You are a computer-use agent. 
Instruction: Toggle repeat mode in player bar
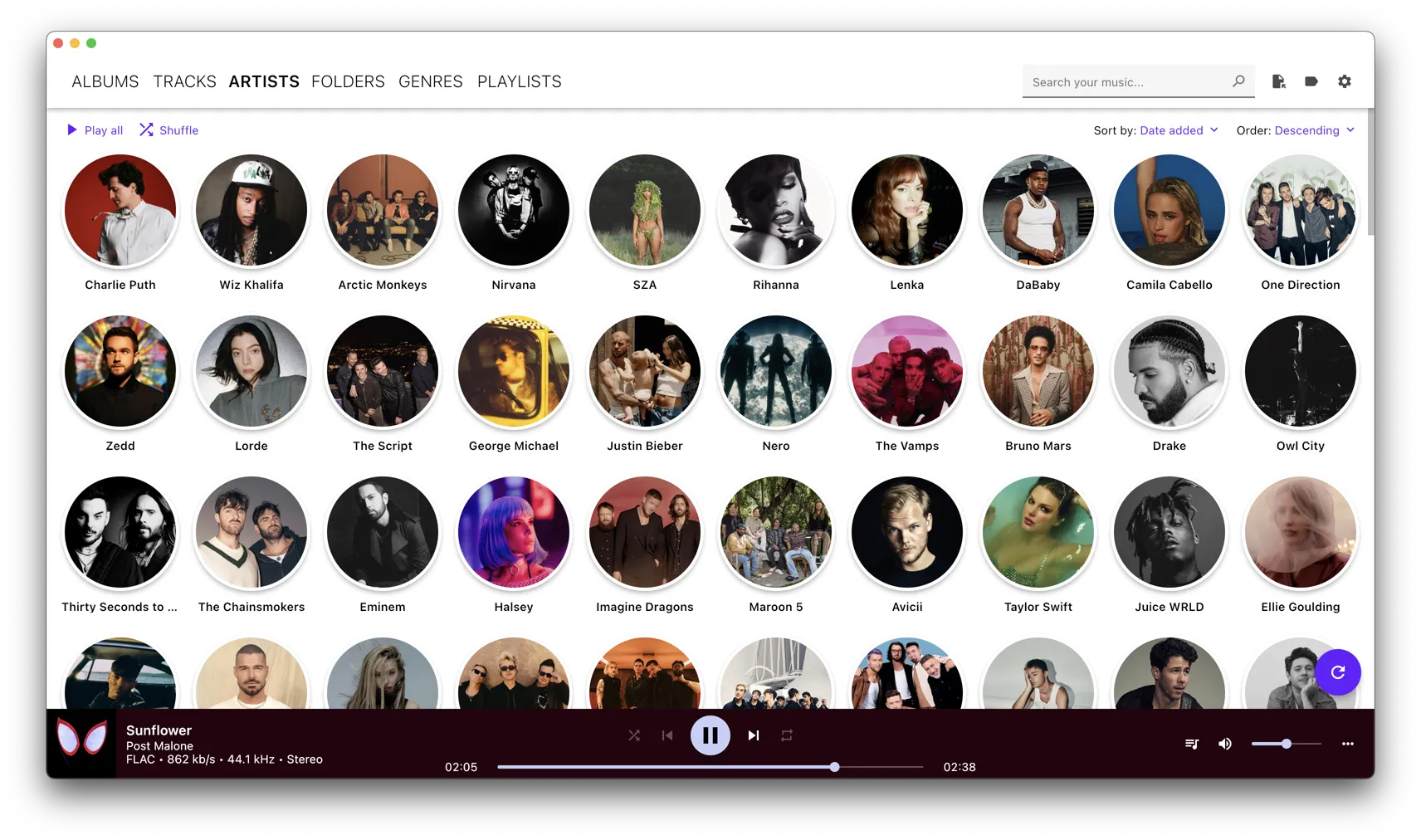[786, 735]
